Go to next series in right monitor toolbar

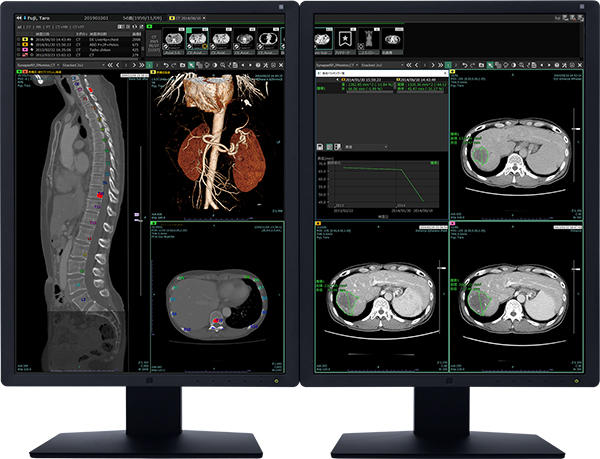click(x=433, y=65)
